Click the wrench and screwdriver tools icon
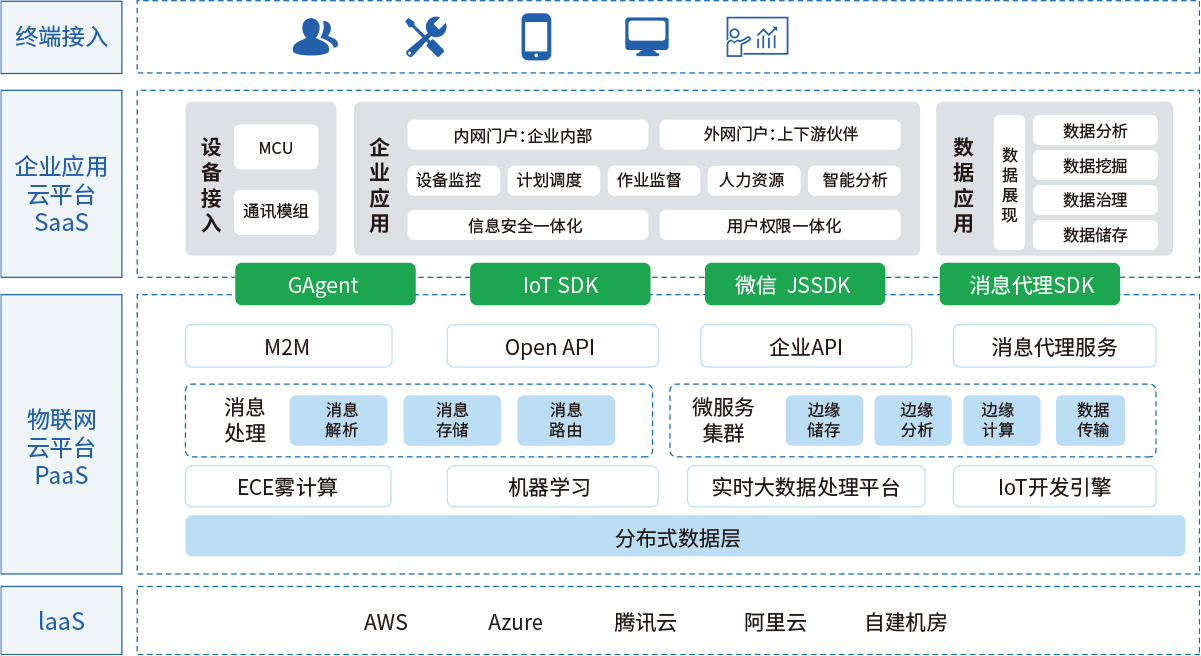 coord(425,37)
